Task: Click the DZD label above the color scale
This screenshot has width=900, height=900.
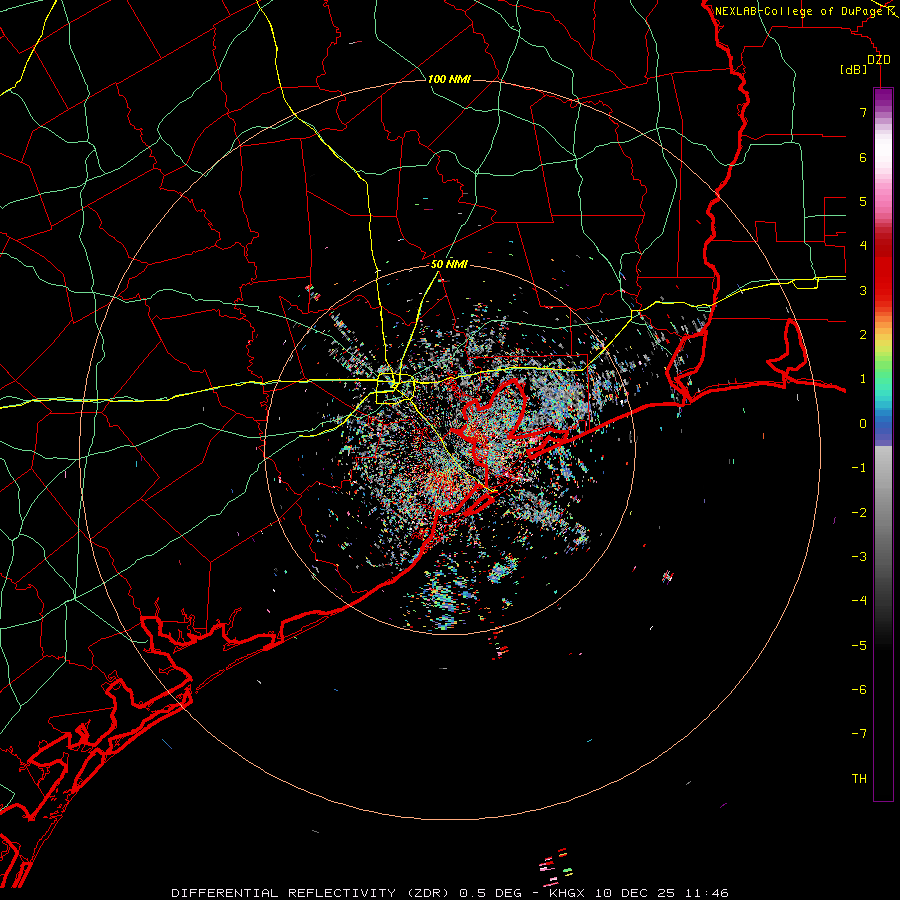Action: click(879, 60)
